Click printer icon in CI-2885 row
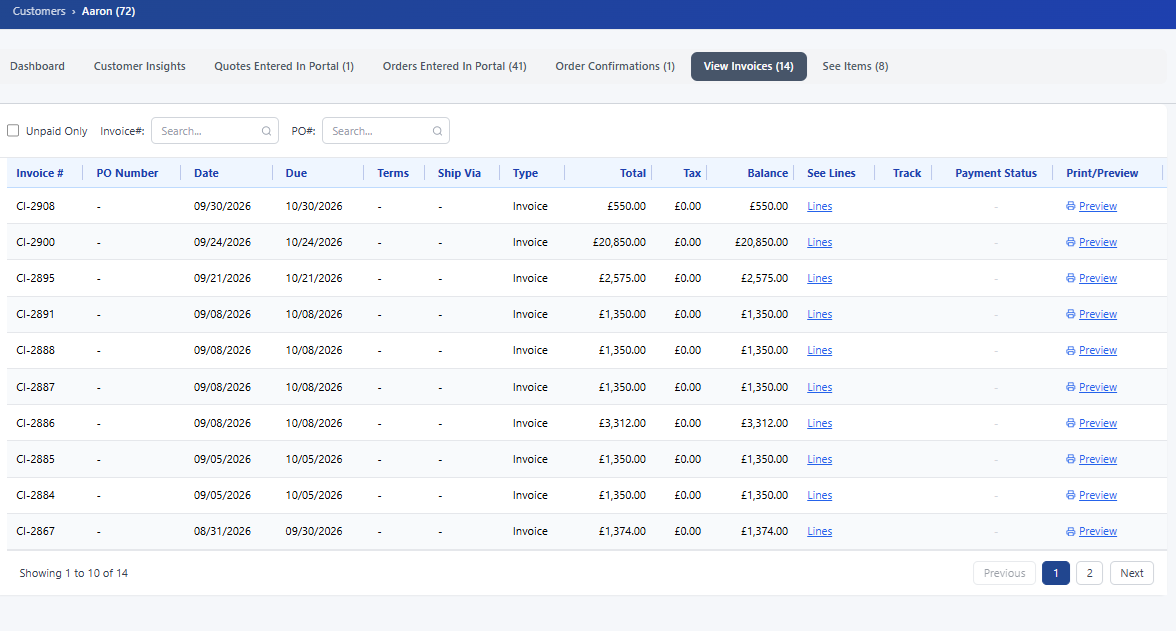Viewport: 1176px width, 631px height. pyautogui.click(x=1070, y=458)
